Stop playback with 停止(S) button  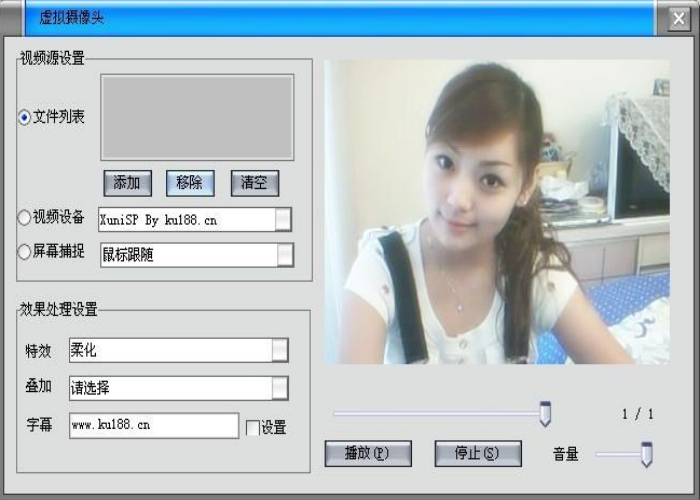coord(478,454)
